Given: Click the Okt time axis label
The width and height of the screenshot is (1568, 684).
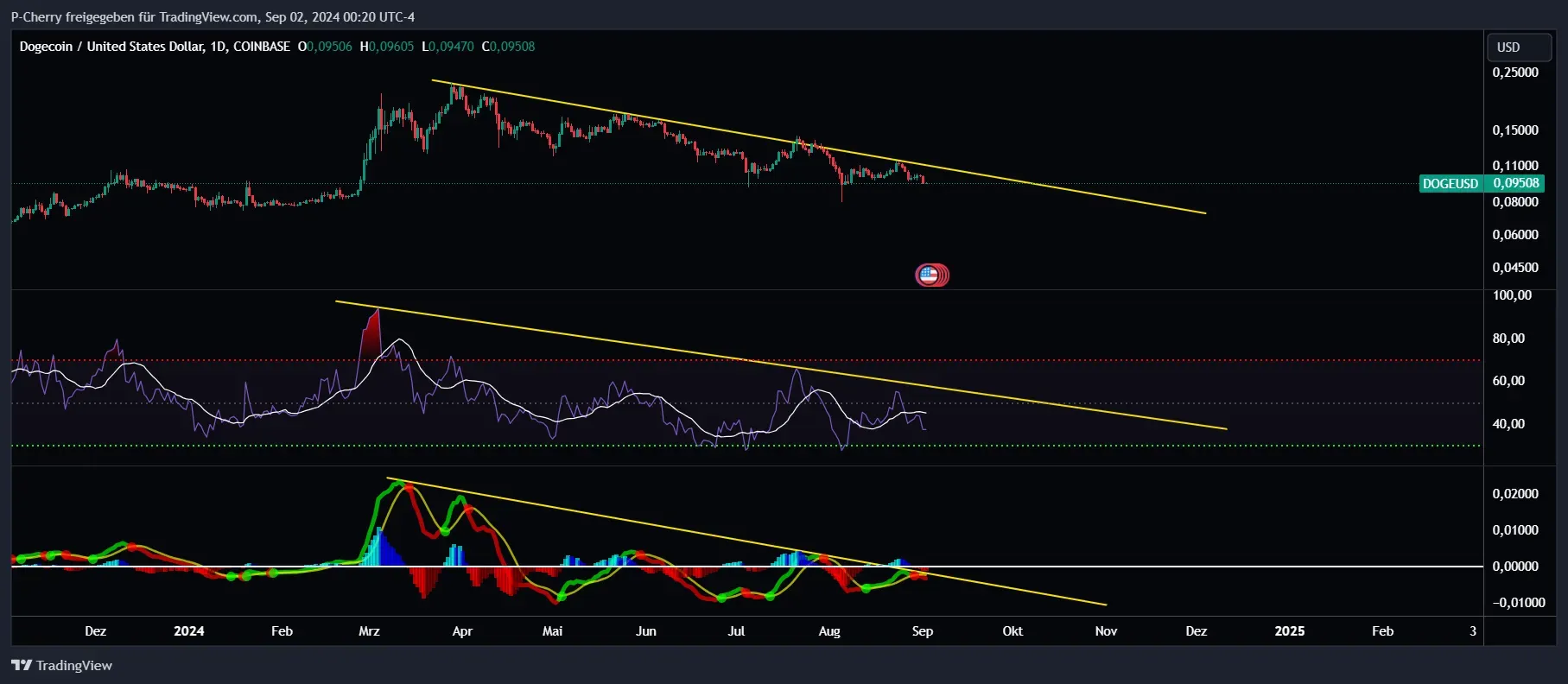Looking at the screenshot, I should point(1013,631).
